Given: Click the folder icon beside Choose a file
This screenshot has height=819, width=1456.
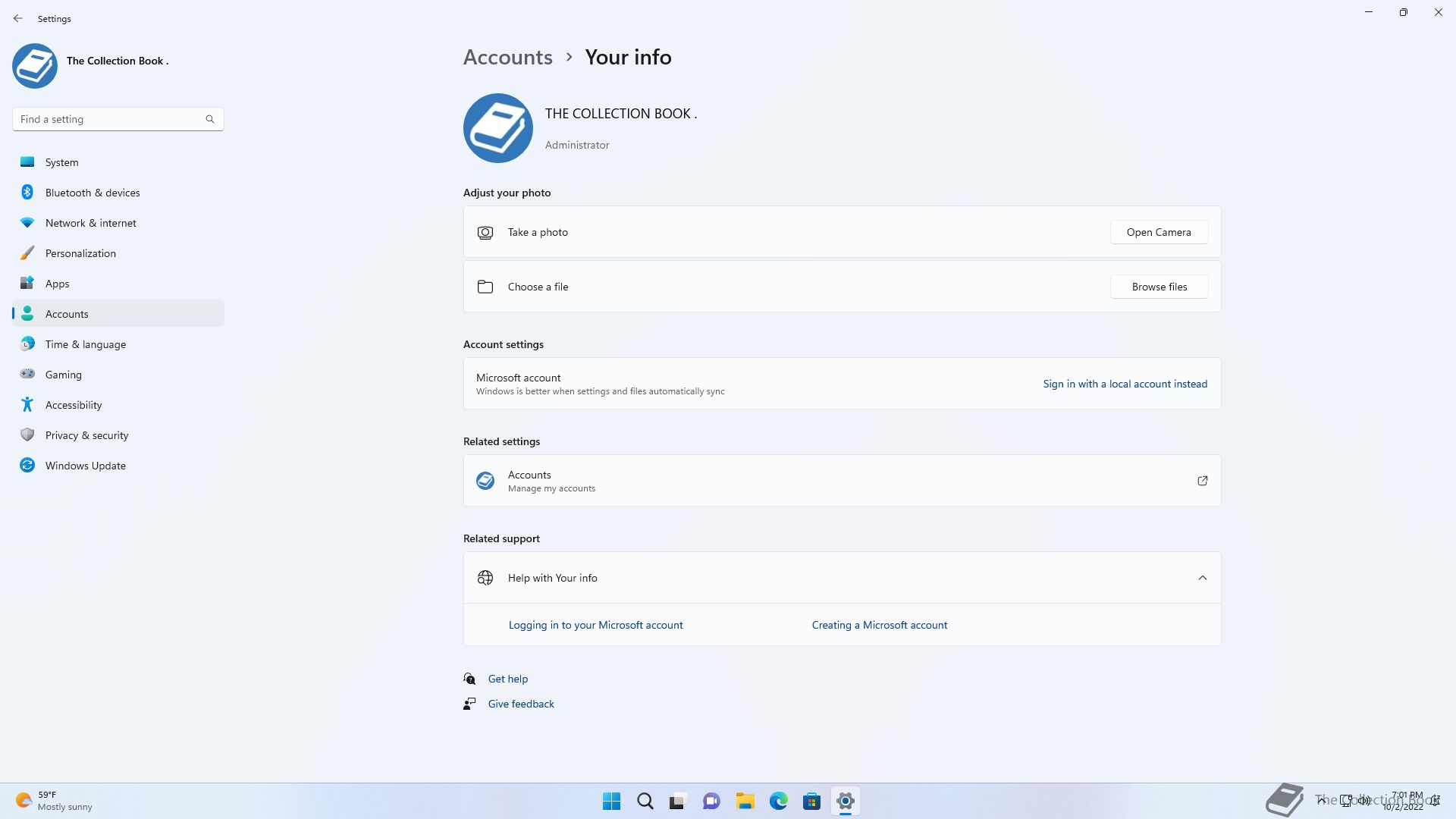Looking at the screenshot, I should point(485,287).
